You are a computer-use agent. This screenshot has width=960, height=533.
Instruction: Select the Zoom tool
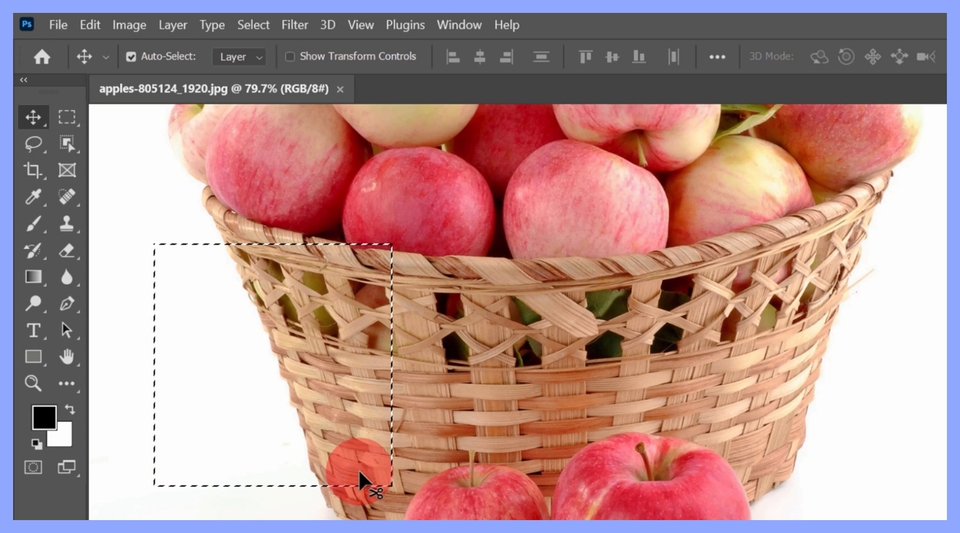coord(33,384)
